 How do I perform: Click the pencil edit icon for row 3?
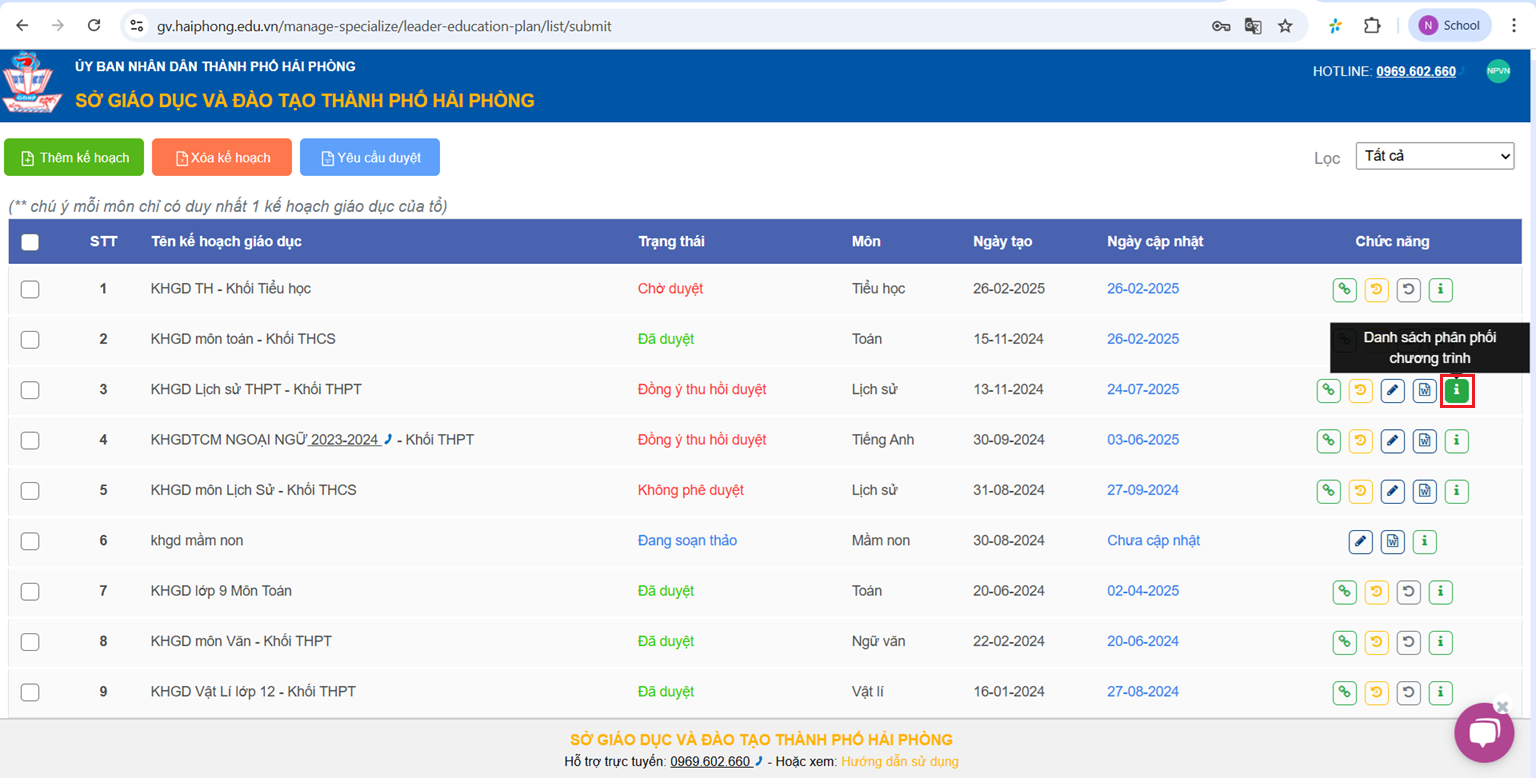(1392, 390)
